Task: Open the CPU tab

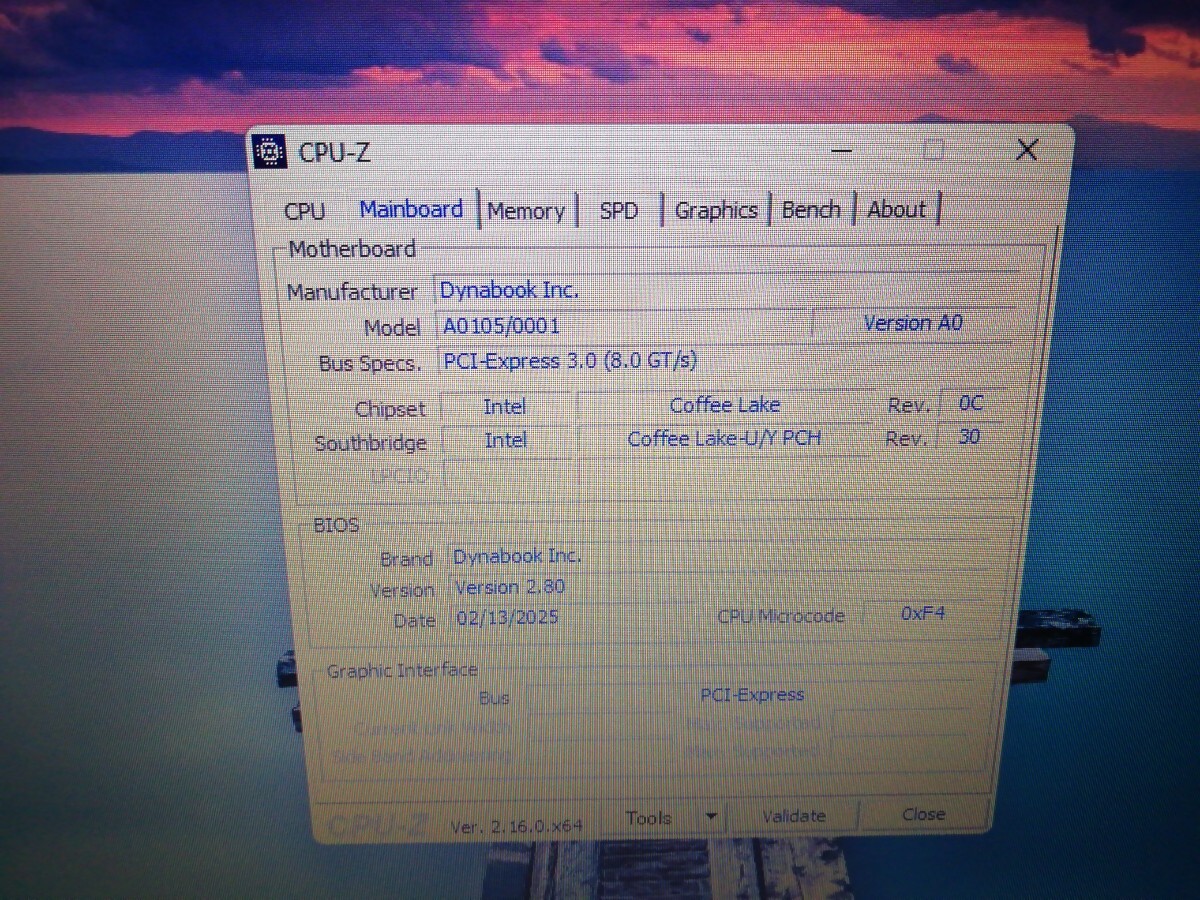Action: pyautogui.click(x=304, y=211)
